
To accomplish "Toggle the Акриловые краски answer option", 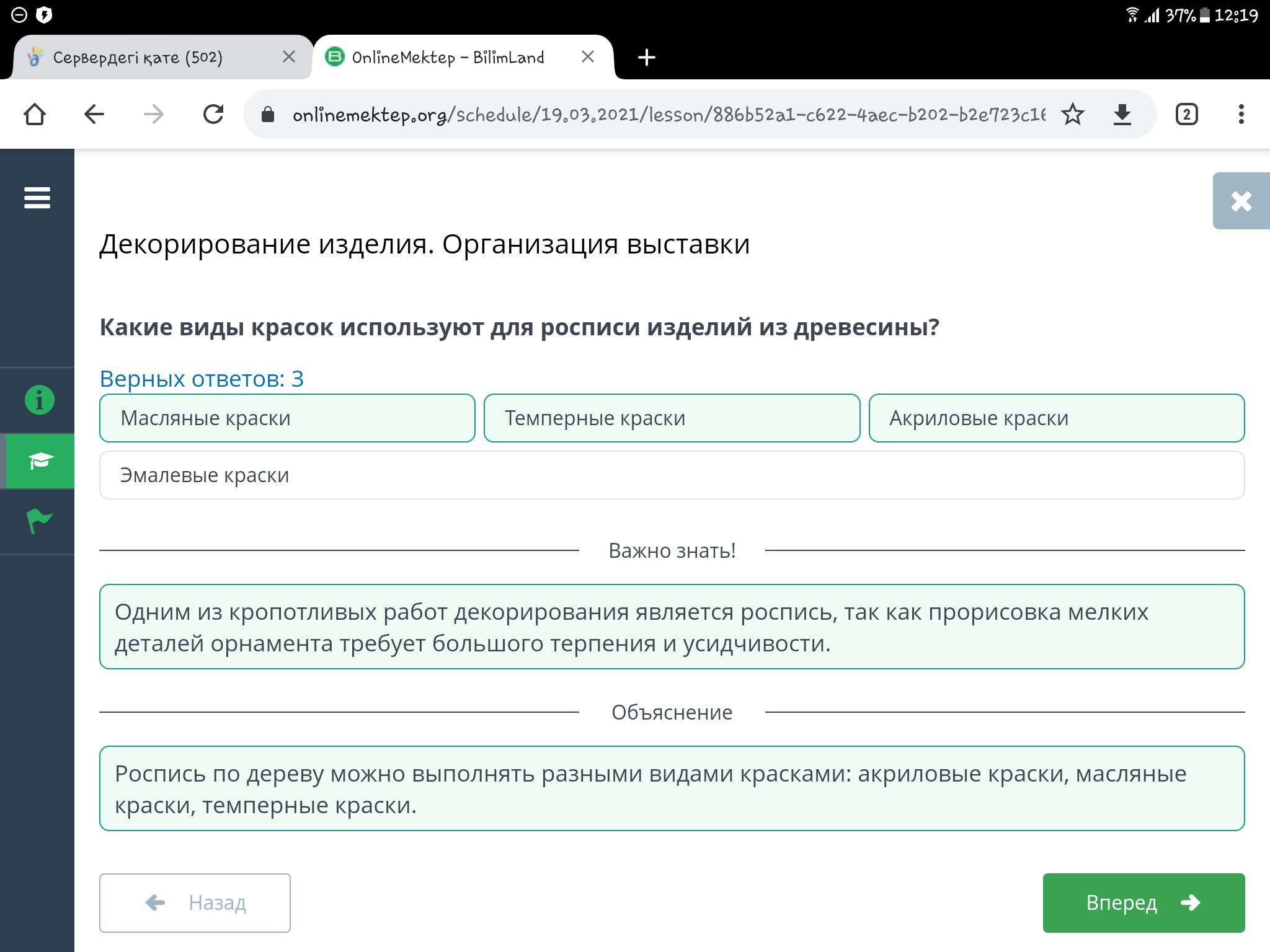I will [x=1056, y=418].
